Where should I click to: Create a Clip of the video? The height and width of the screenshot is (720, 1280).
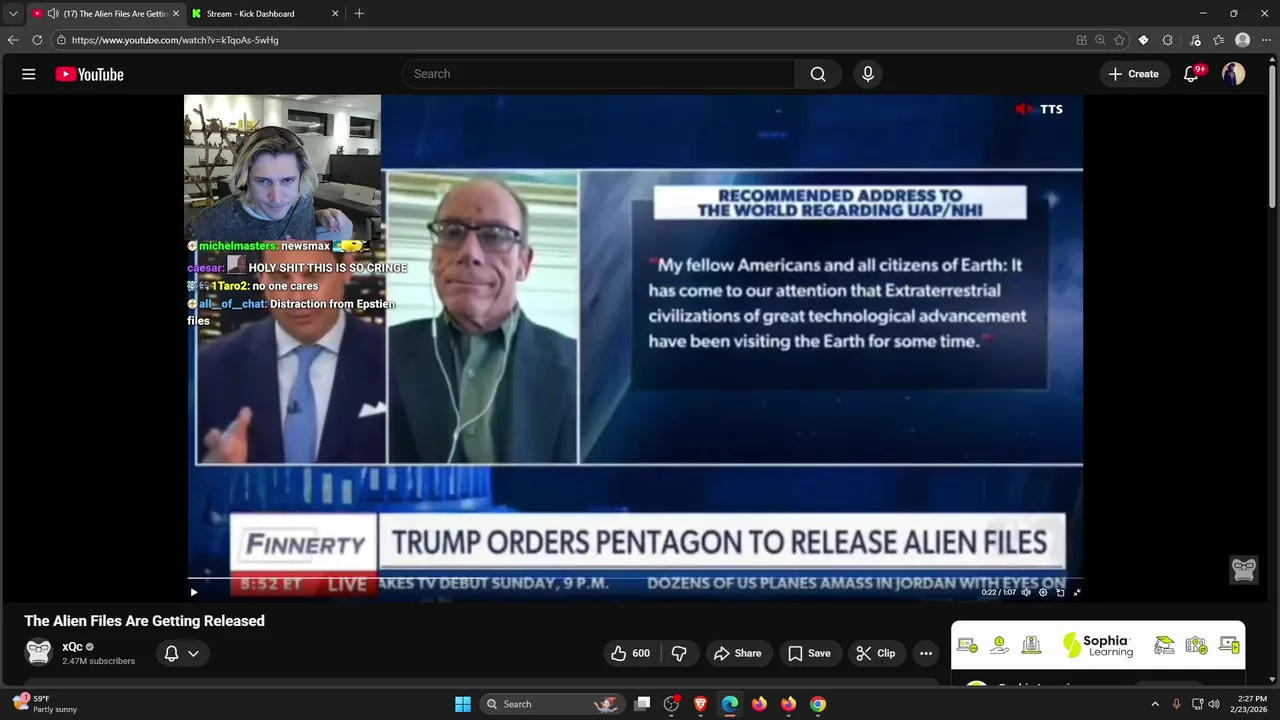[x=876, y=653]
